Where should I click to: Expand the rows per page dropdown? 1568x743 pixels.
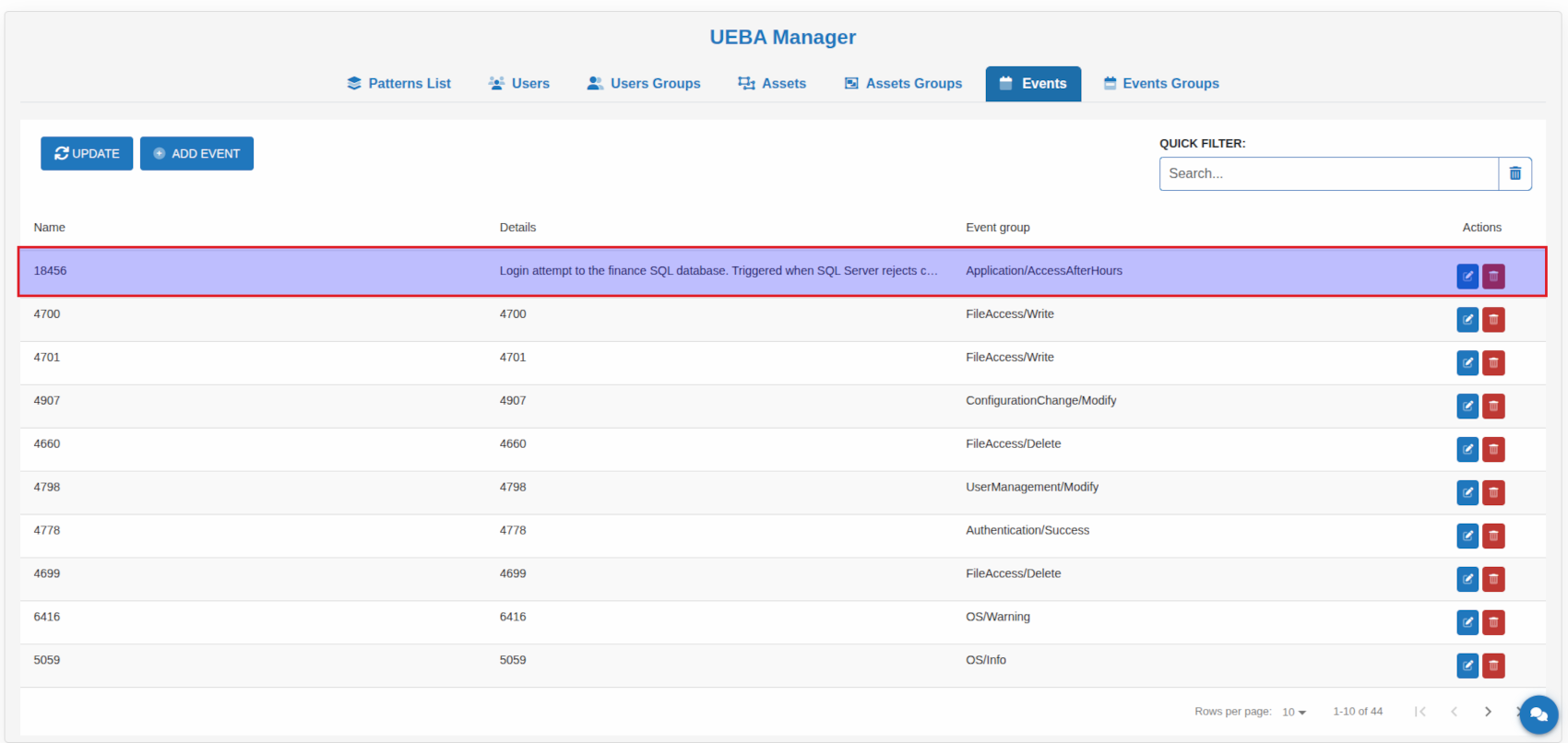[1293, 712]
